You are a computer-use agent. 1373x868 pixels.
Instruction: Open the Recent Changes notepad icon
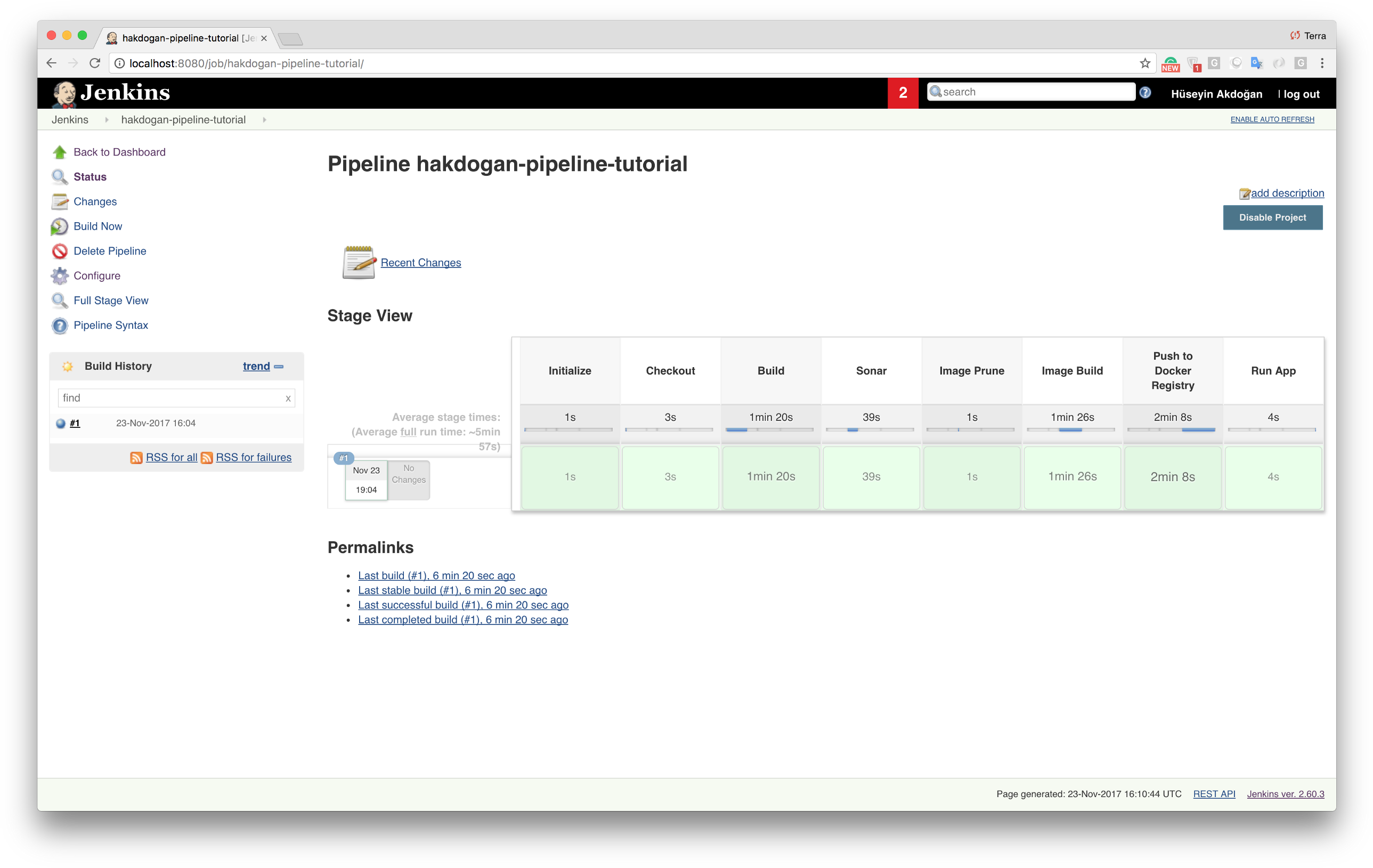(x=358, y=263)
